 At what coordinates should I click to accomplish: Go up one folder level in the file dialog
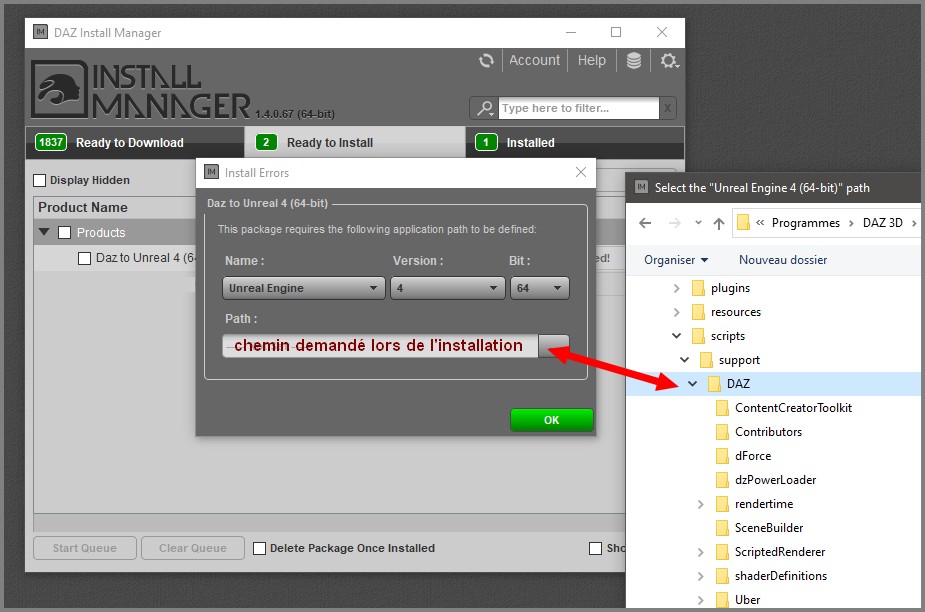719,223
